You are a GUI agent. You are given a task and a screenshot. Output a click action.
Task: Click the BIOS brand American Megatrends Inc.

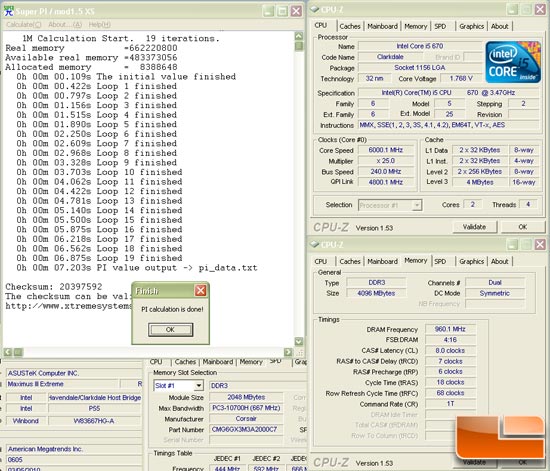pyautogui.click(x=74, y=449)
